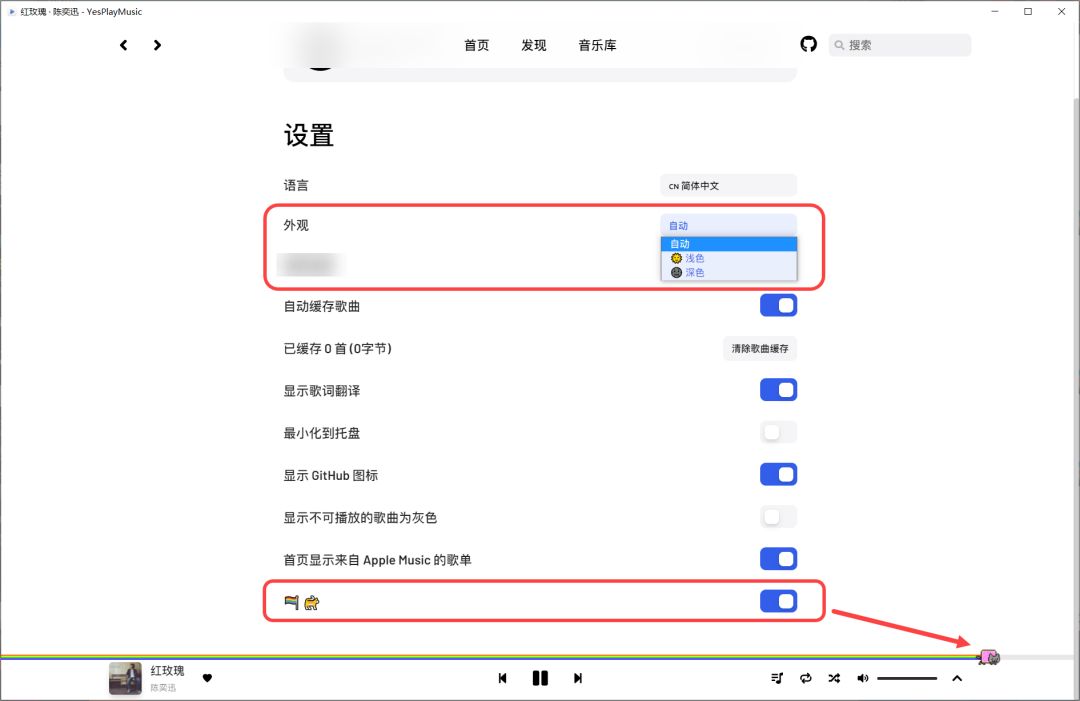The image size is (1080, 701).
Task: Toggle the rainbow flag Nyan cat switch
Action: [778, 601]
